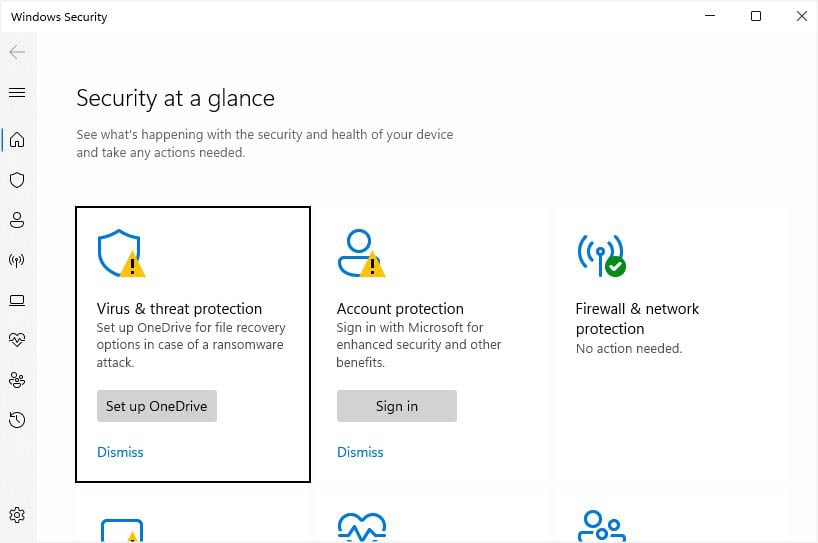Open Family options icon in sidebar
The width and height of the screenshot is (818, 543).
pyautogui.click(x=17, y=380)
